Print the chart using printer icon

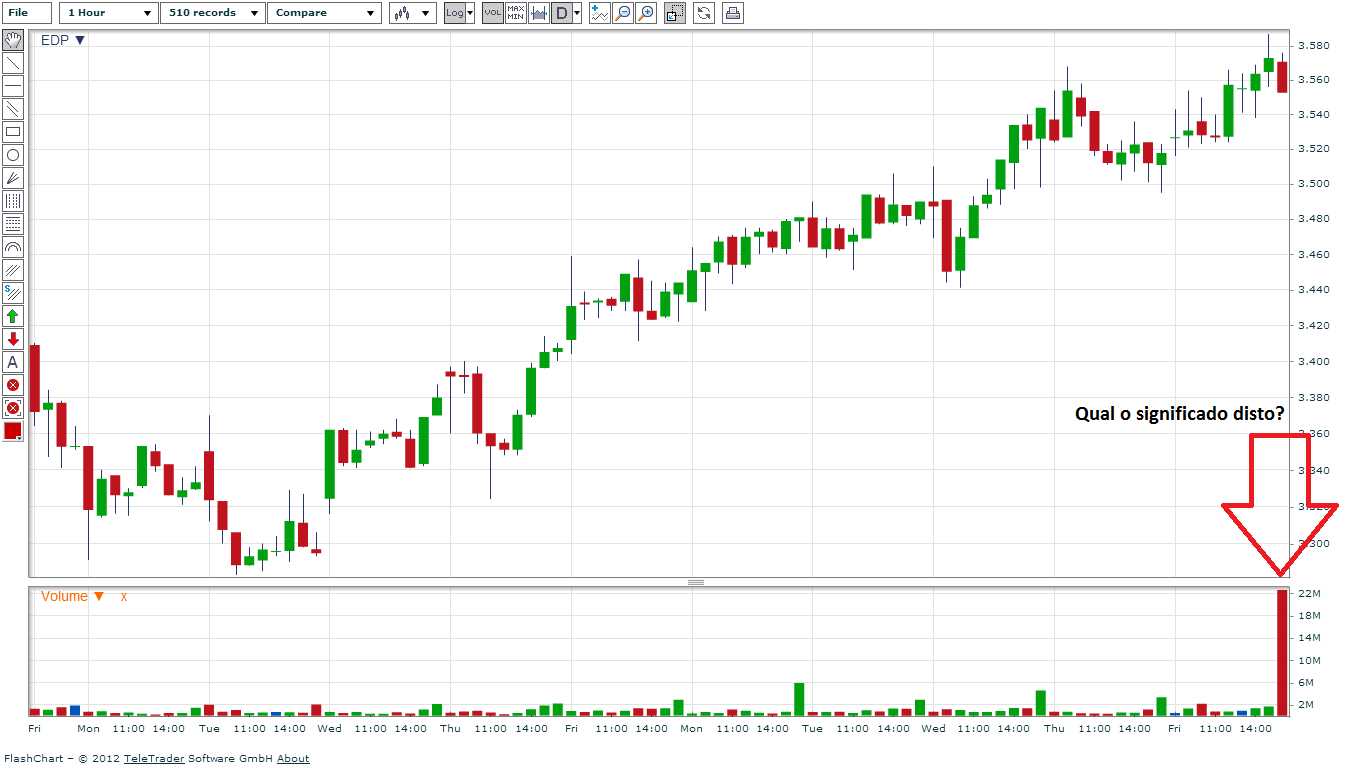[x=733, y=13]
